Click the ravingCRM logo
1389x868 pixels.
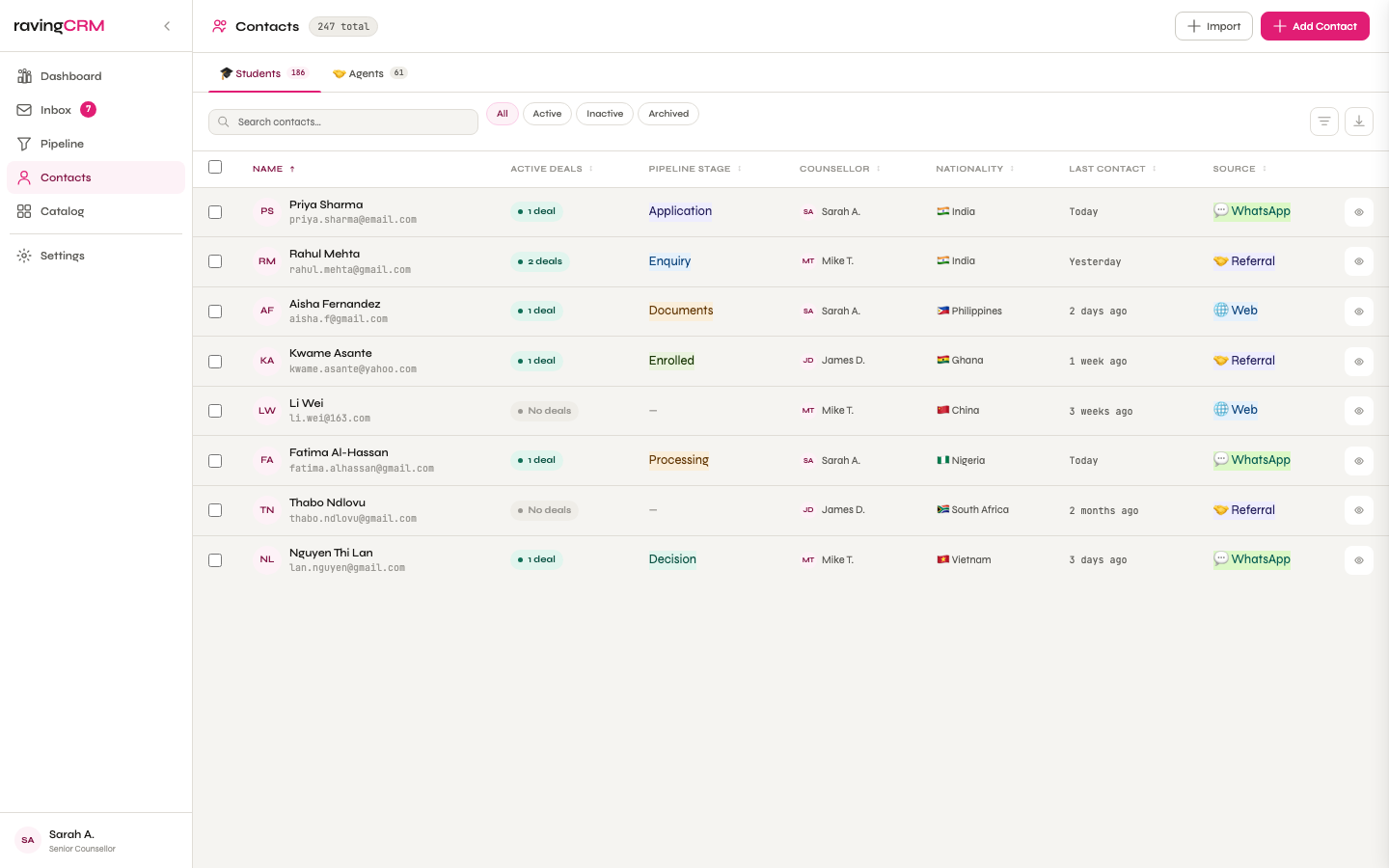point(58,25)
